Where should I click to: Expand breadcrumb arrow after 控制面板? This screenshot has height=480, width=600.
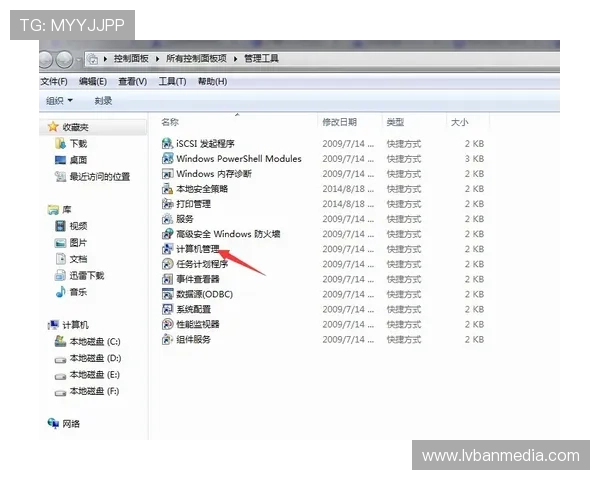click(157, 59)
